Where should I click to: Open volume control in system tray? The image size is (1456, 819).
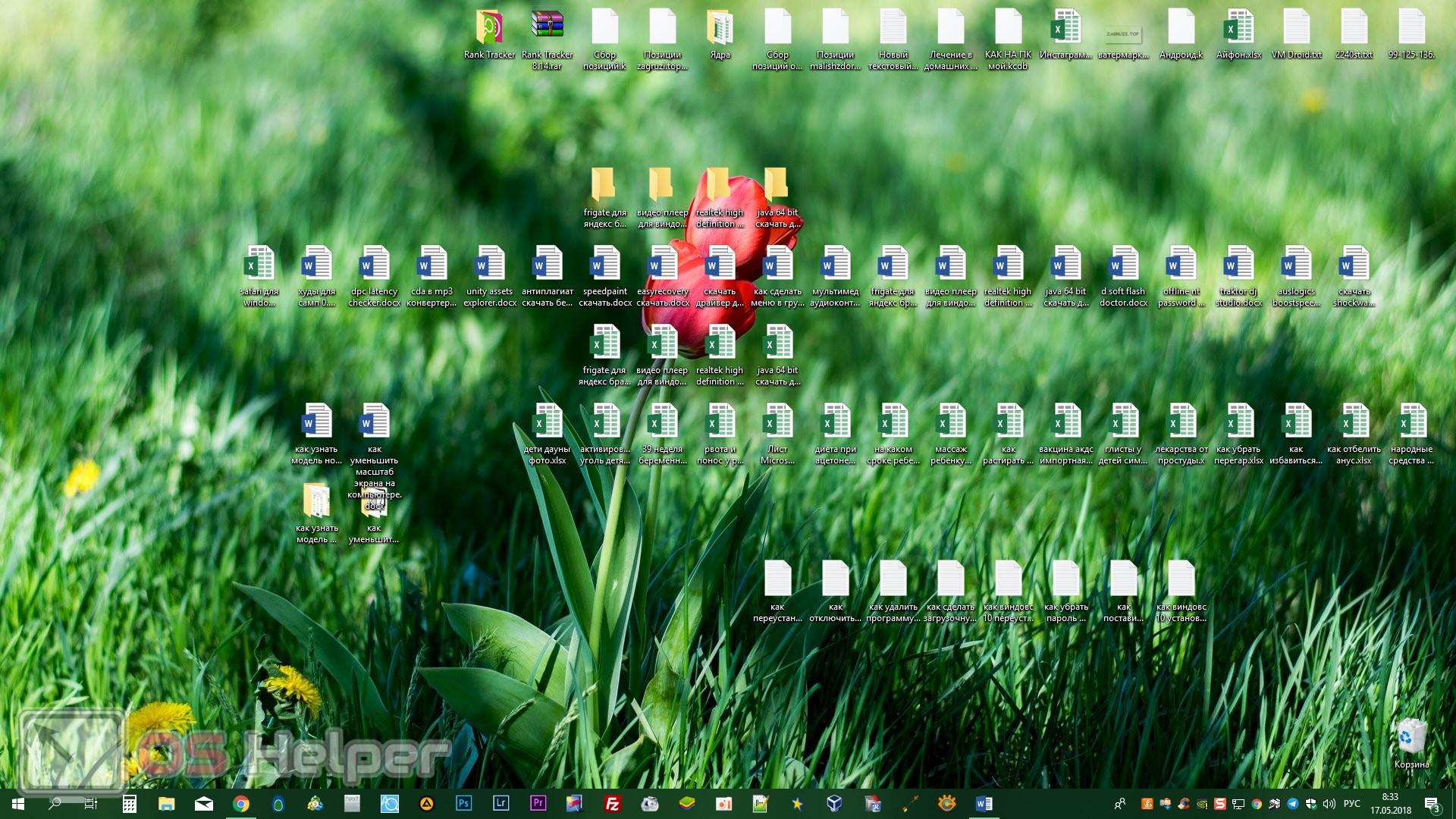click(x=1329, y=804)
